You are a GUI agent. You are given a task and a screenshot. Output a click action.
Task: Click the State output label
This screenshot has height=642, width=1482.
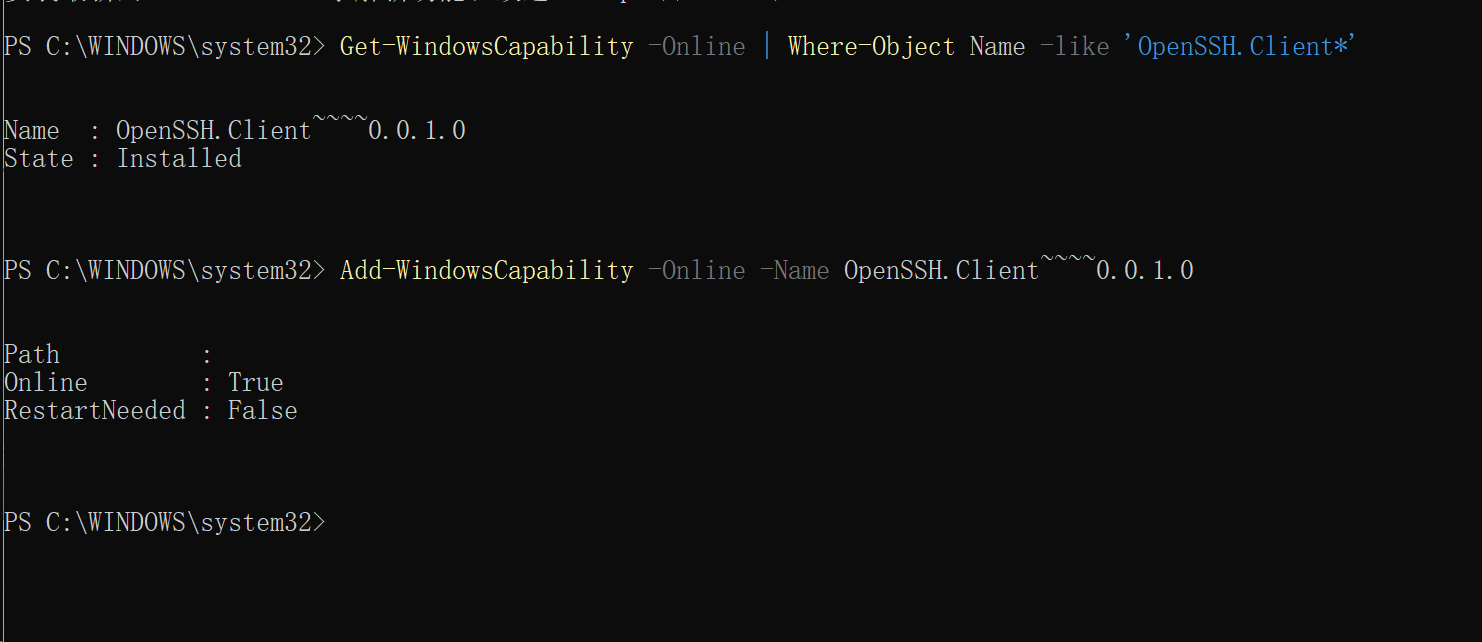click(38, 158)
